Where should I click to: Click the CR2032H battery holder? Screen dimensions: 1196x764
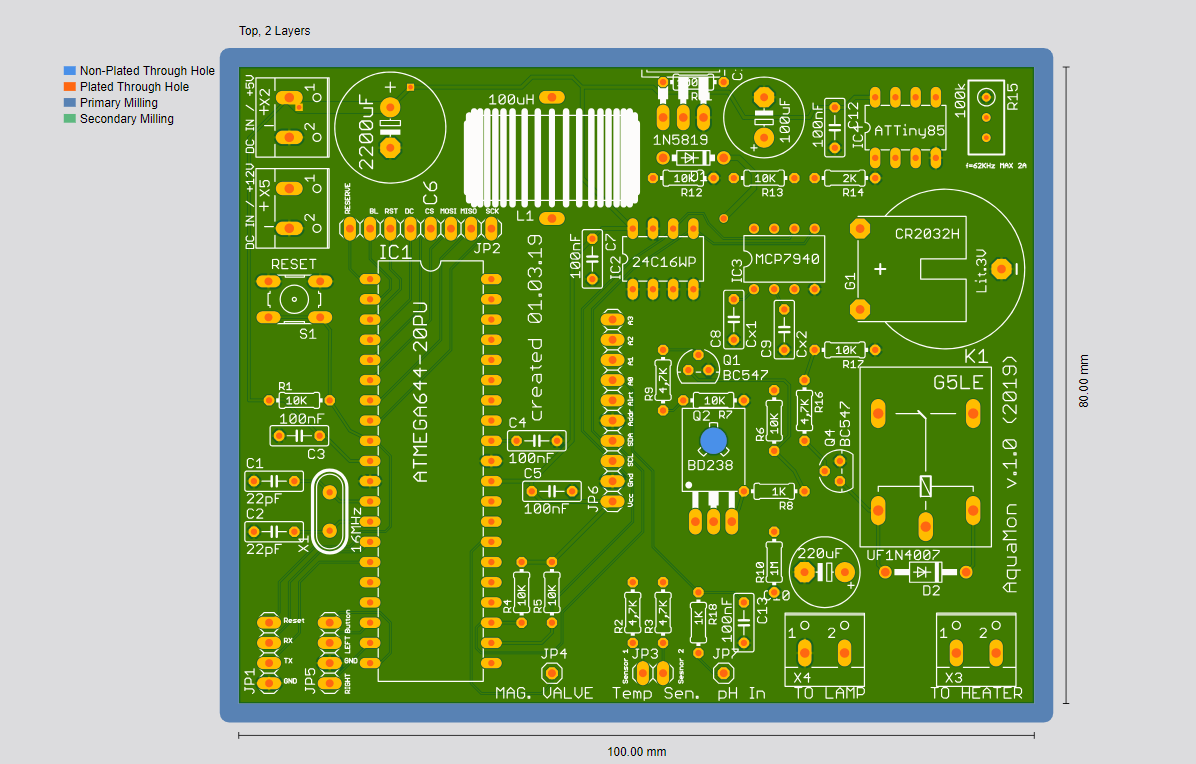coord(937,268)
